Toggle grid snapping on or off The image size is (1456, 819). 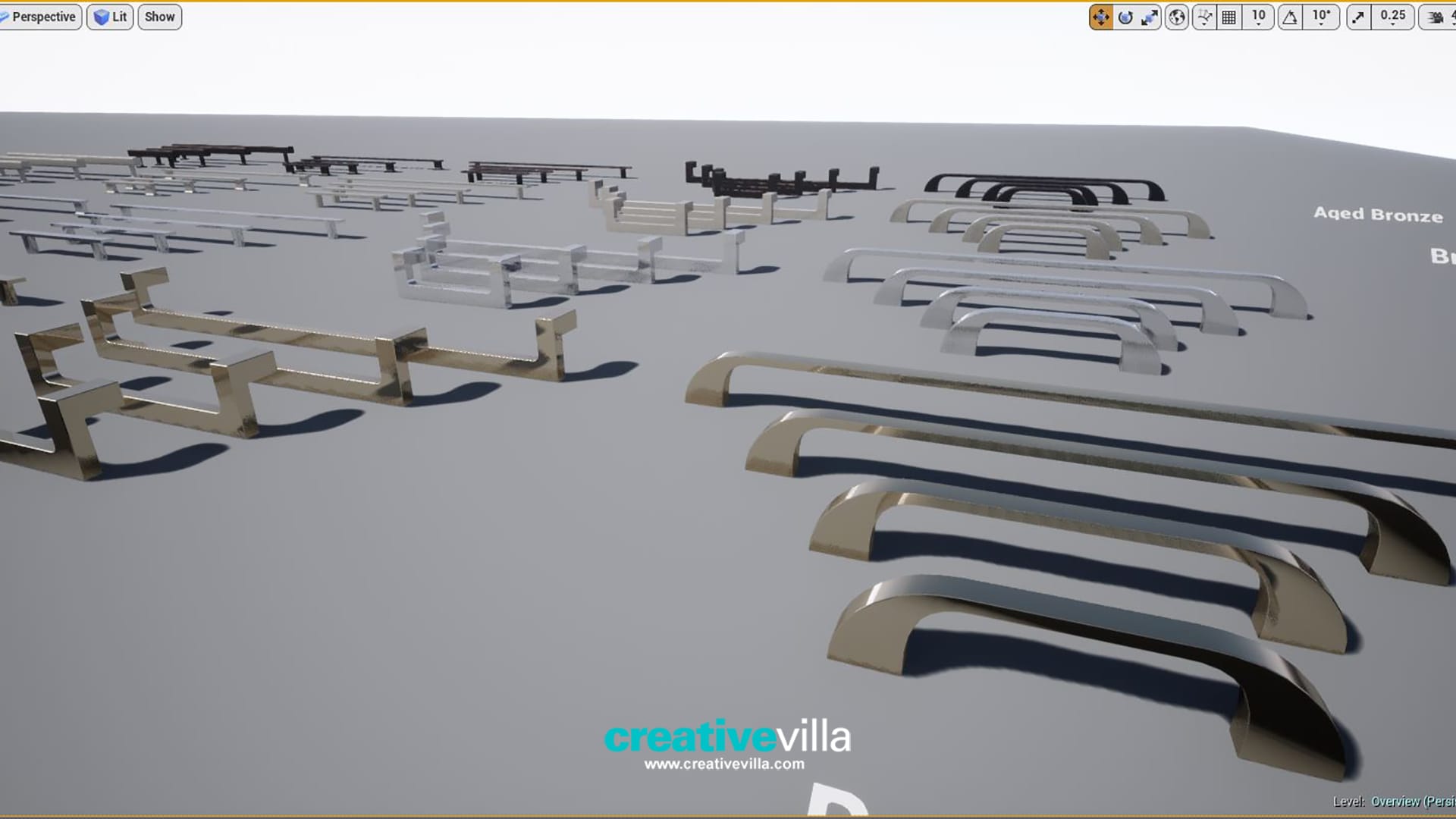(1229, 17)
